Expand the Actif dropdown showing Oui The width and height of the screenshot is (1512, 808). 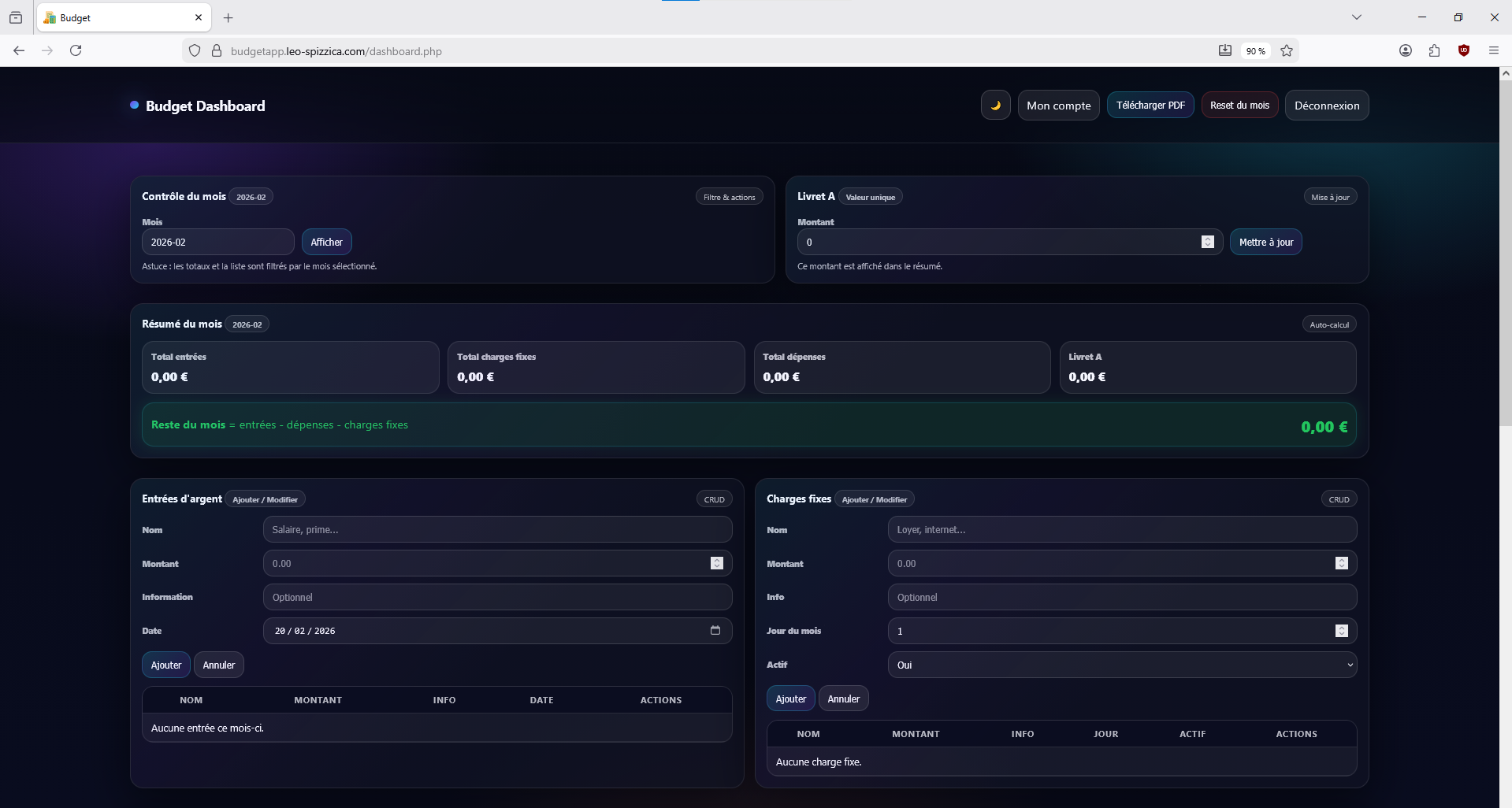pos(1122,665)
